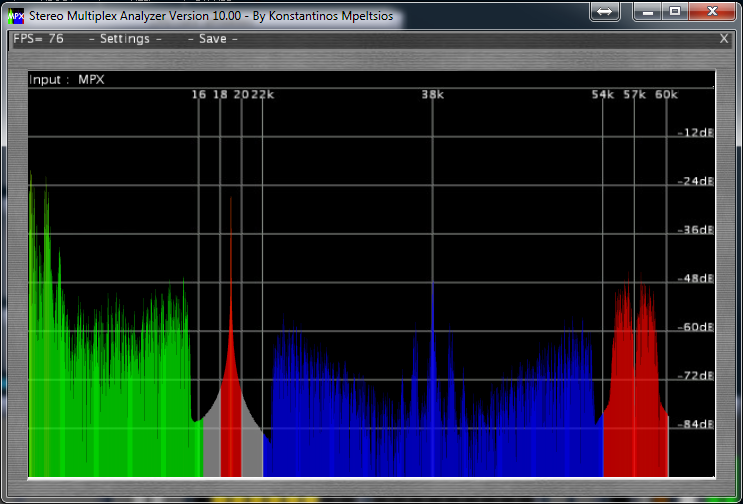The image size is (743, 504).
Task: Click the -36dB scale label
Action: [x=696, y=230]
